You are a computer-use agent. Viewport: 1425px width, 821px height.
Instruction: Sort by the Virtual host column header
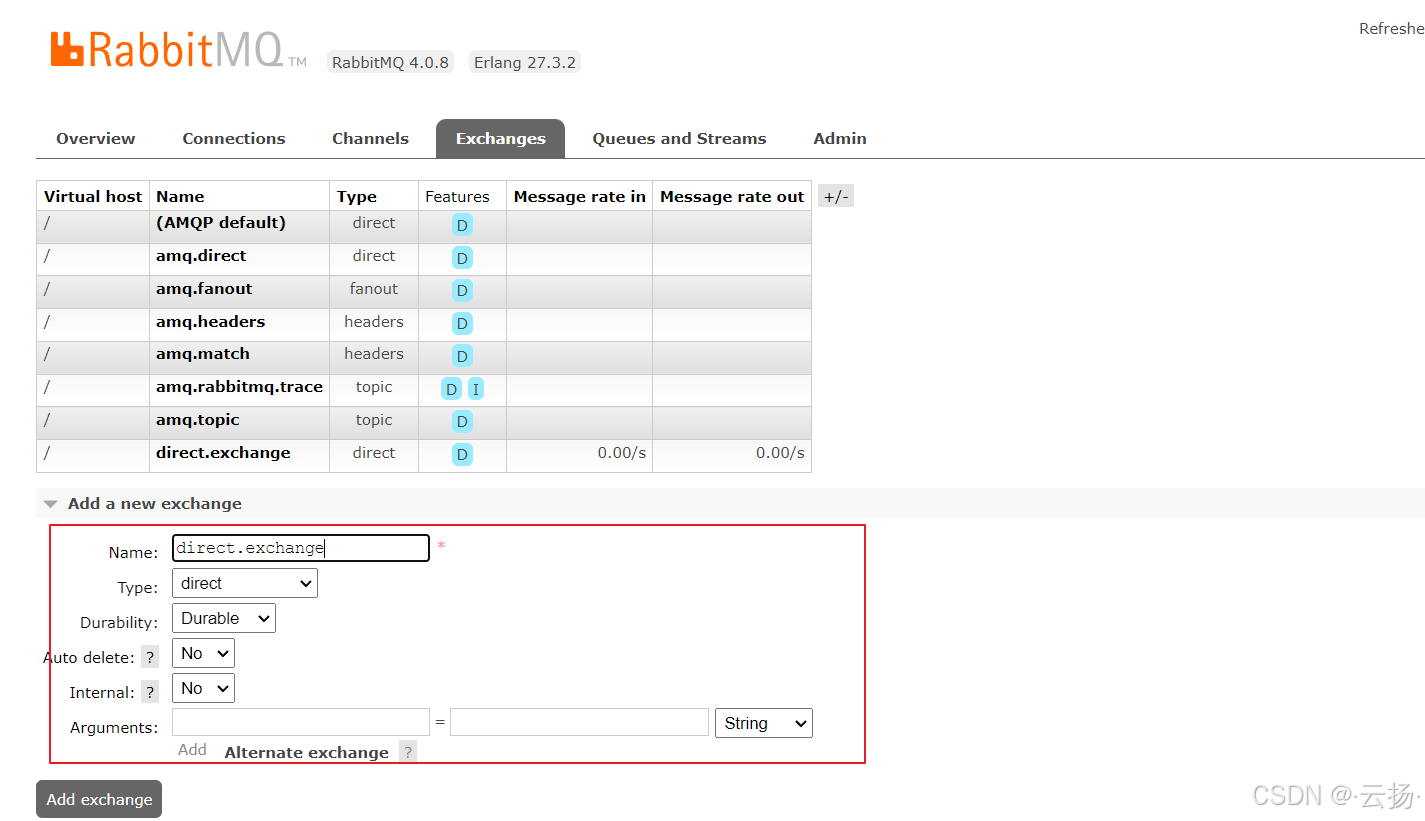click(93, 196)
